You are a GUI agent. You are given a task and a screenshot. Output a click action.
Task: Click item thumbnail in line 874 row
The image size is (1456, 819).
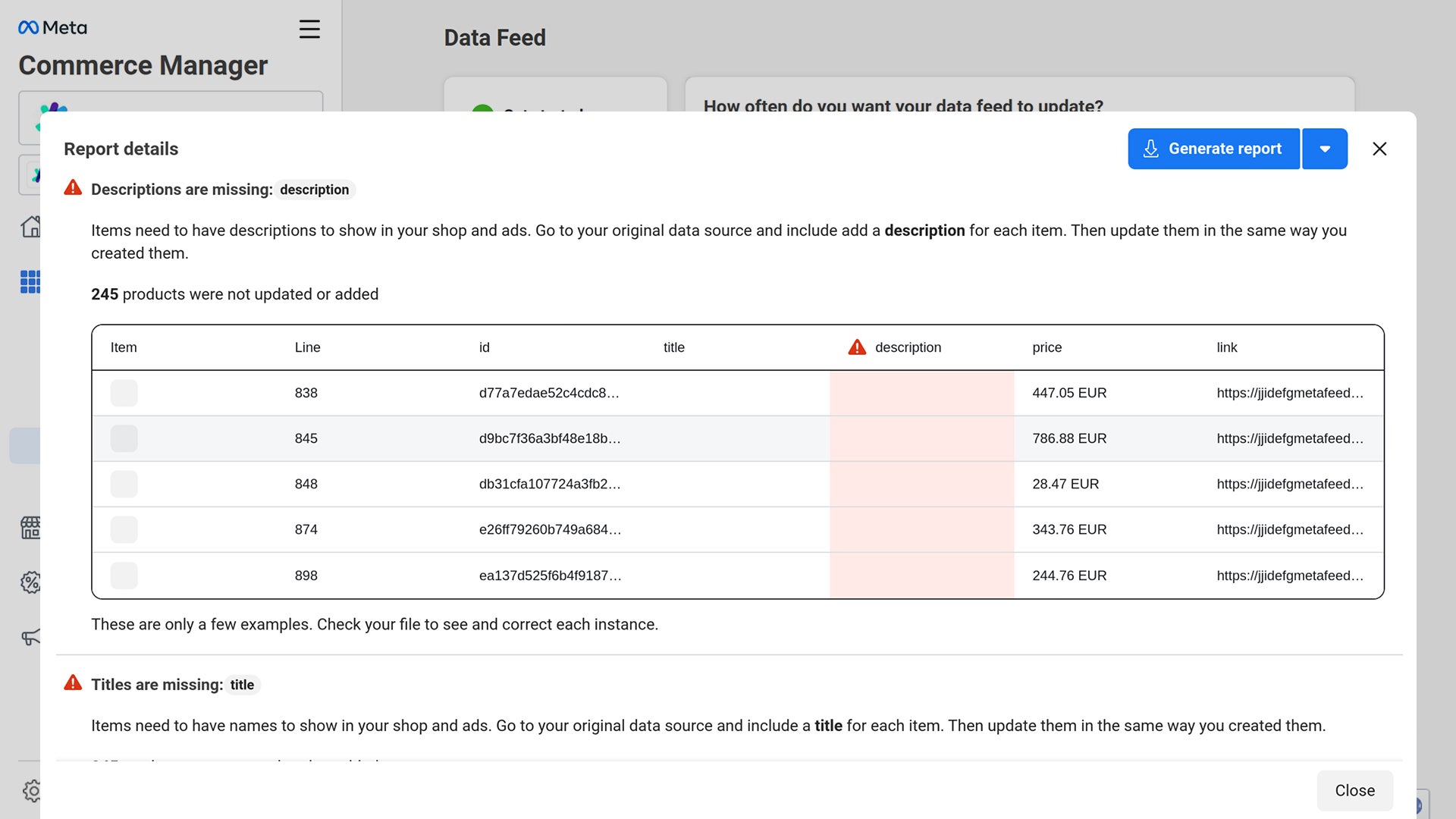(124, 529)
